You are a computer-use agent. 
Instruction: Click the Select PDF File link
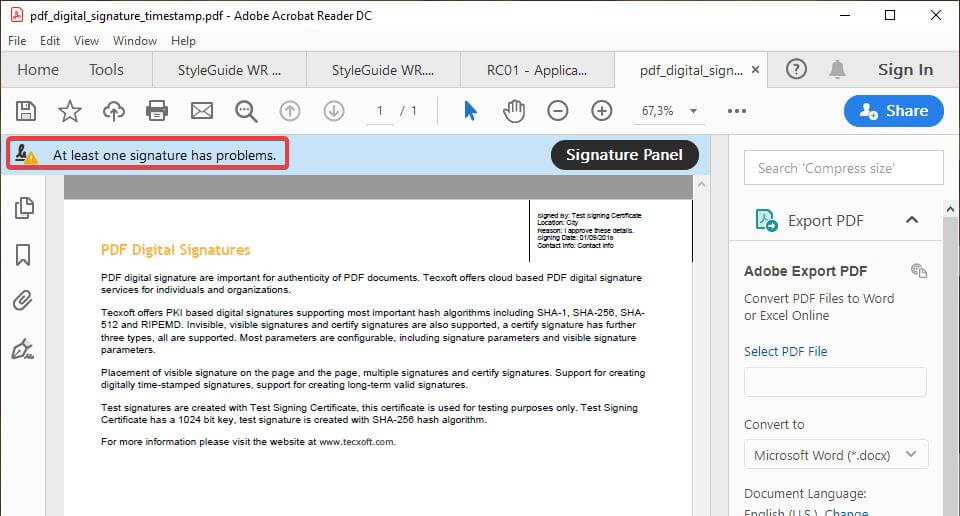pos(786,351)
